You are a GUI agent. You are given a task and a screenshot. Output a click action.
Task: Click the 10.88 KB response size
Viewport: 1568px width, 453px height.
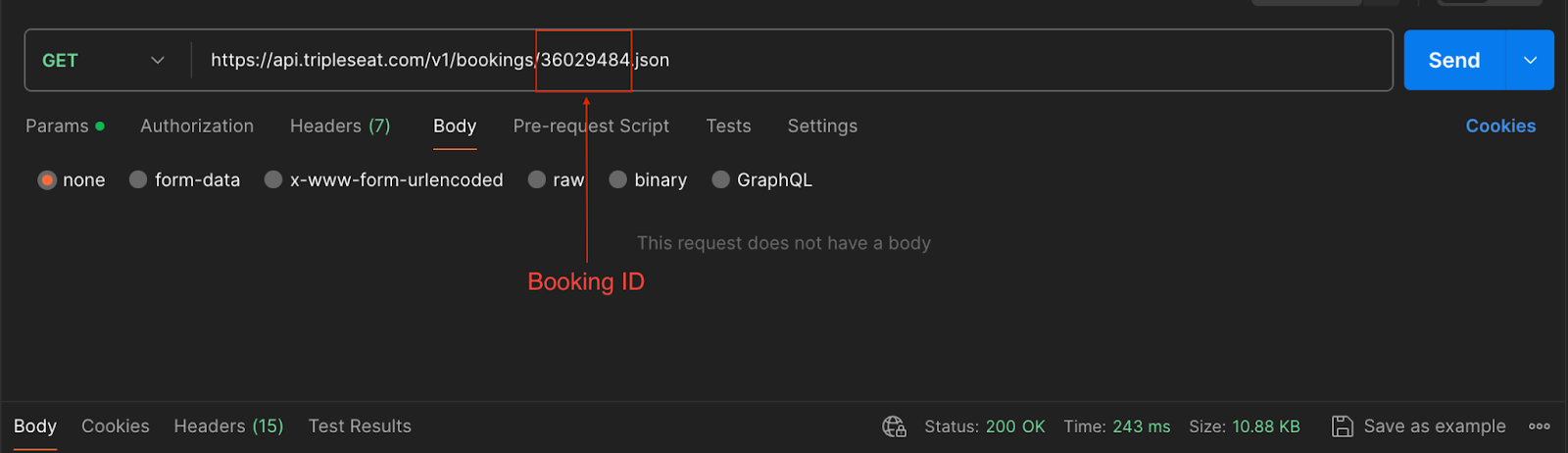point(1266,427)
